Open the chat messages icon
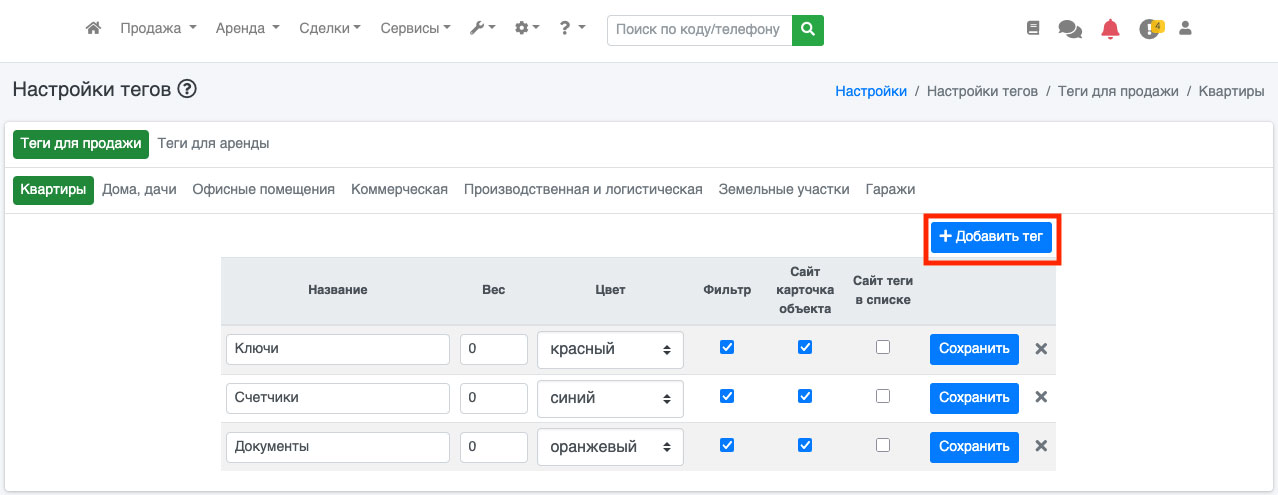Image resolution: width=1278 pixels, height=495 pixels. [1069, 30]
